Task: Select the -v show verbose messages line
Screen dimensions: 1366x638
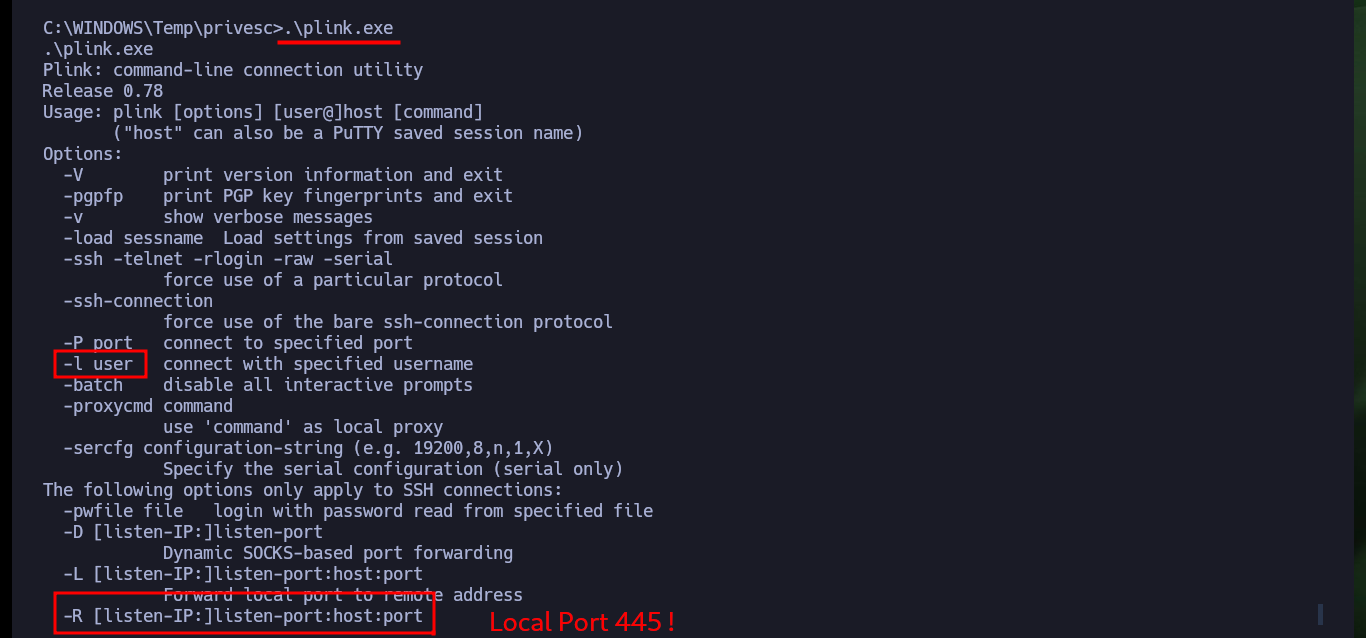Action: tap(218, 217)
